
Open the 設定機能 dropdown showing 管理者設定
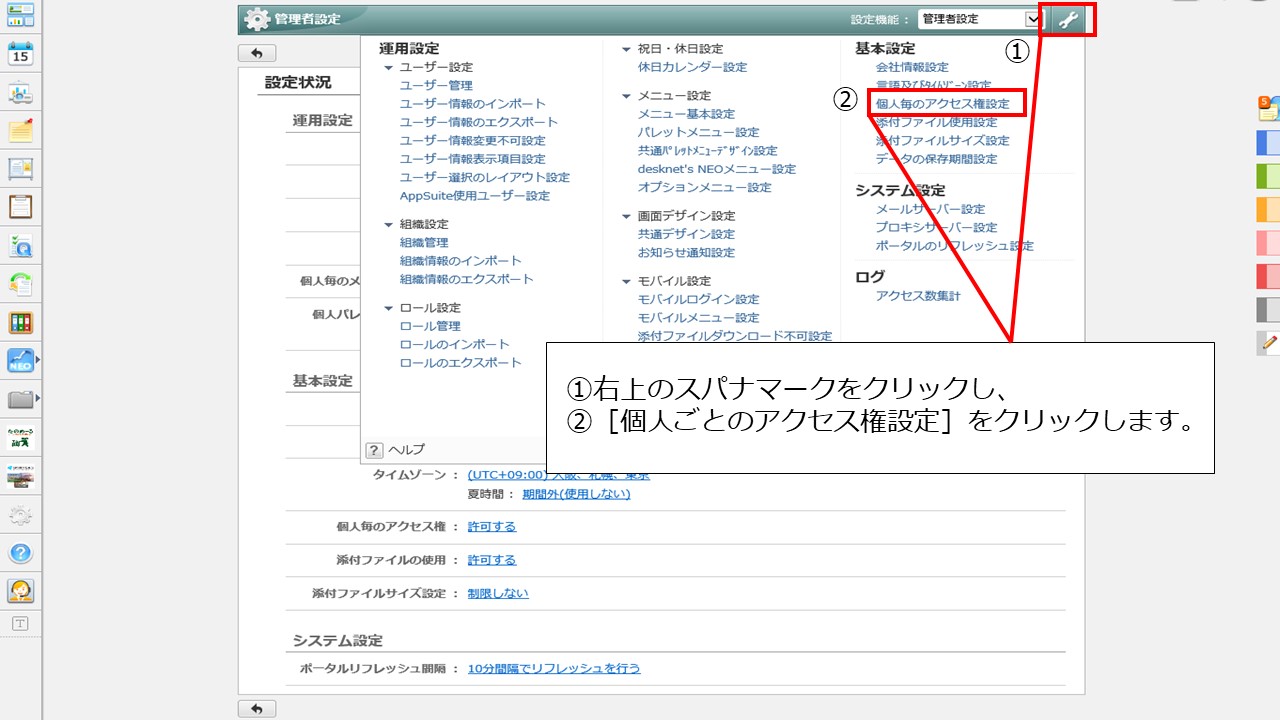pyautogui.click(x=980, y=19)
